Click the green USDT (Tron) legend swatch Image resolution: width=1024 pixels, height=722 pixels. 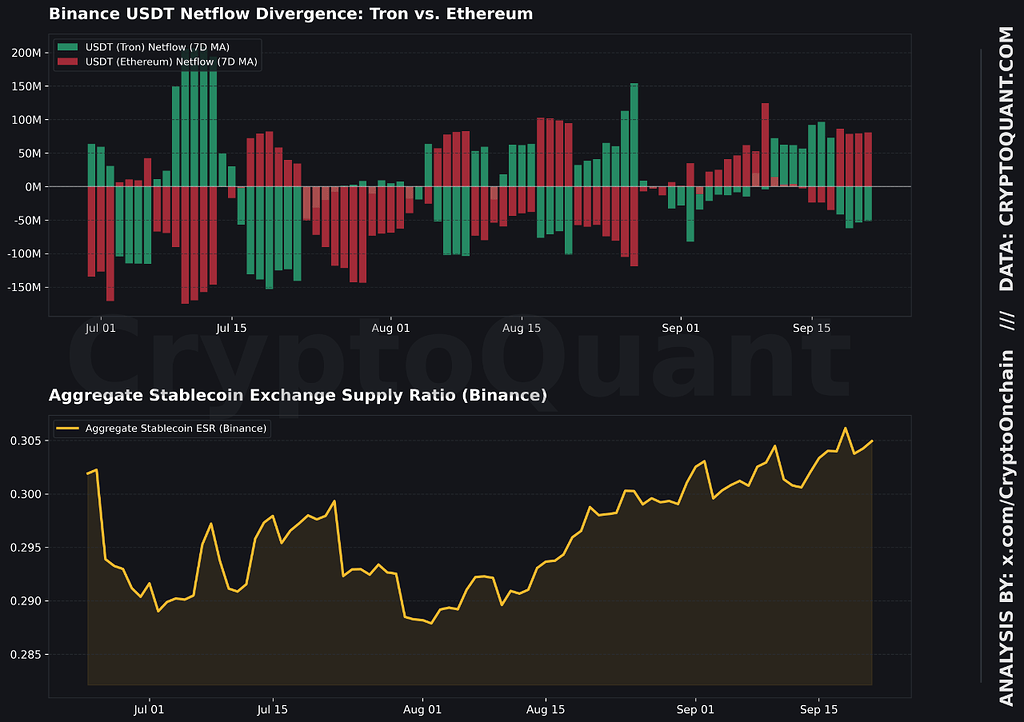[68, 47]
